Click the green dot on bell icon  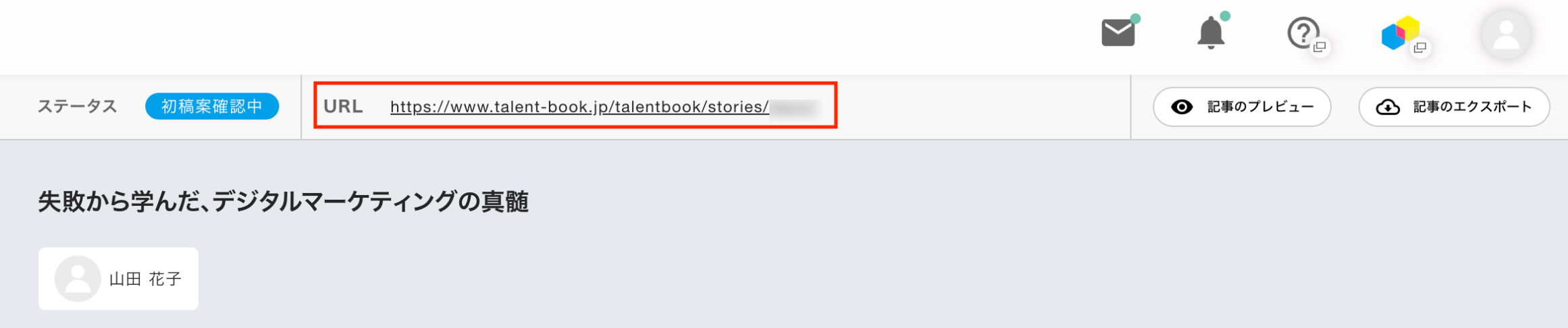click(1225, 16)
